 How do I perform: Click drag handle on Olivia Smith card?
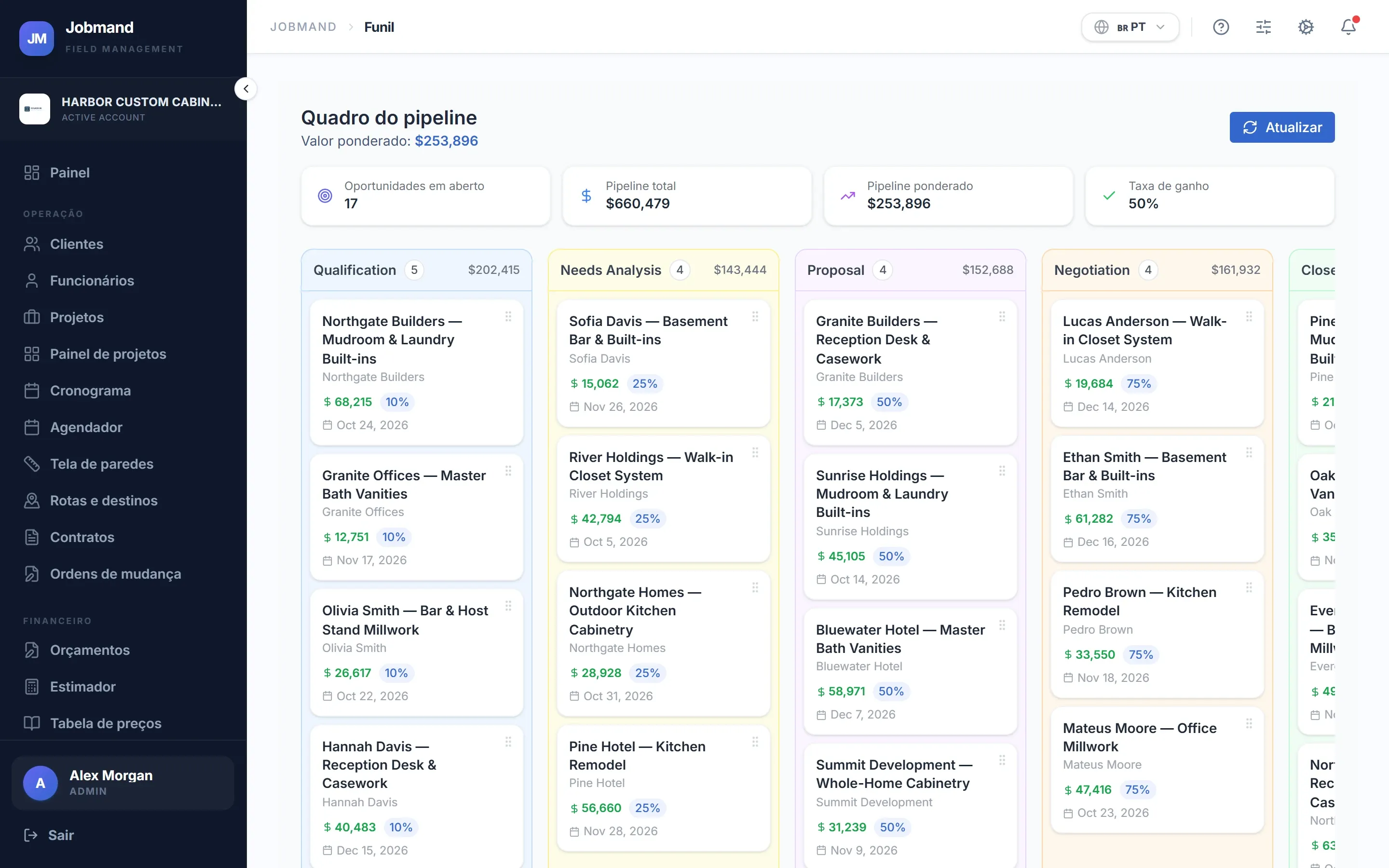coord(508,606)
